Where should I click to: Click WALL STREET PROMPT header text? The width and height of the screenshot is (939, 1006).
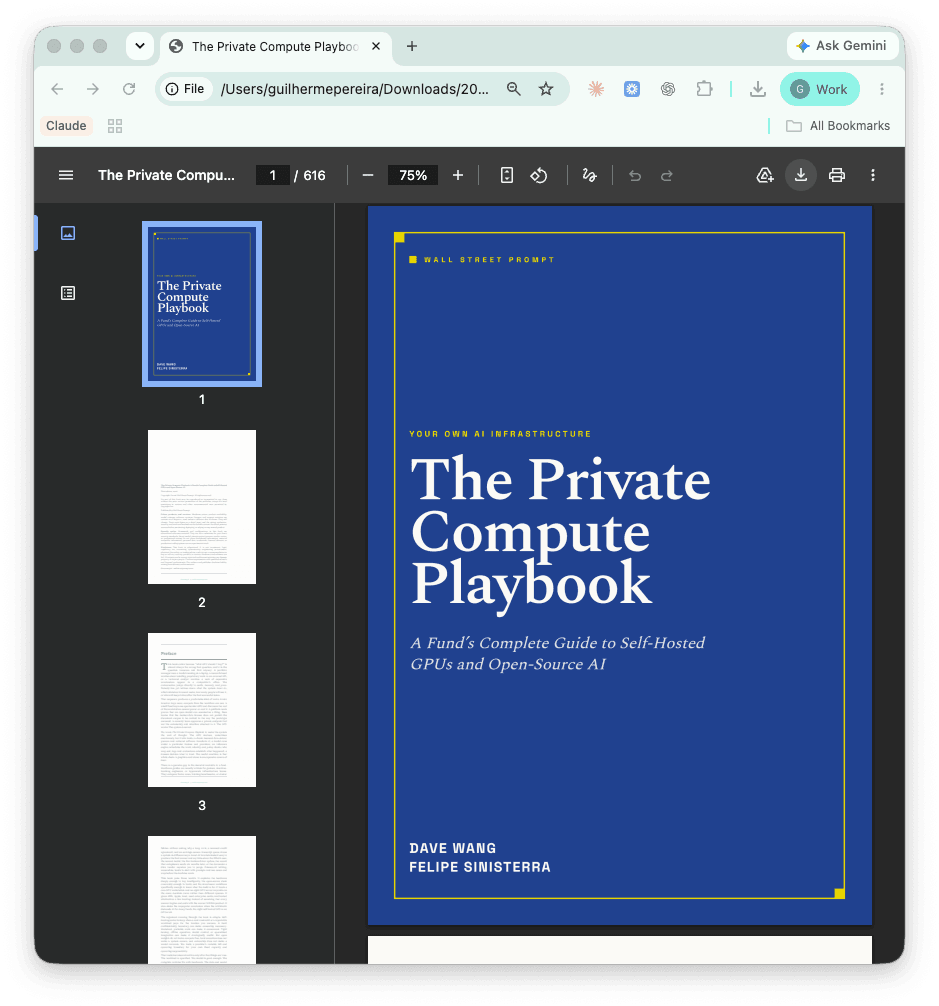489,260
